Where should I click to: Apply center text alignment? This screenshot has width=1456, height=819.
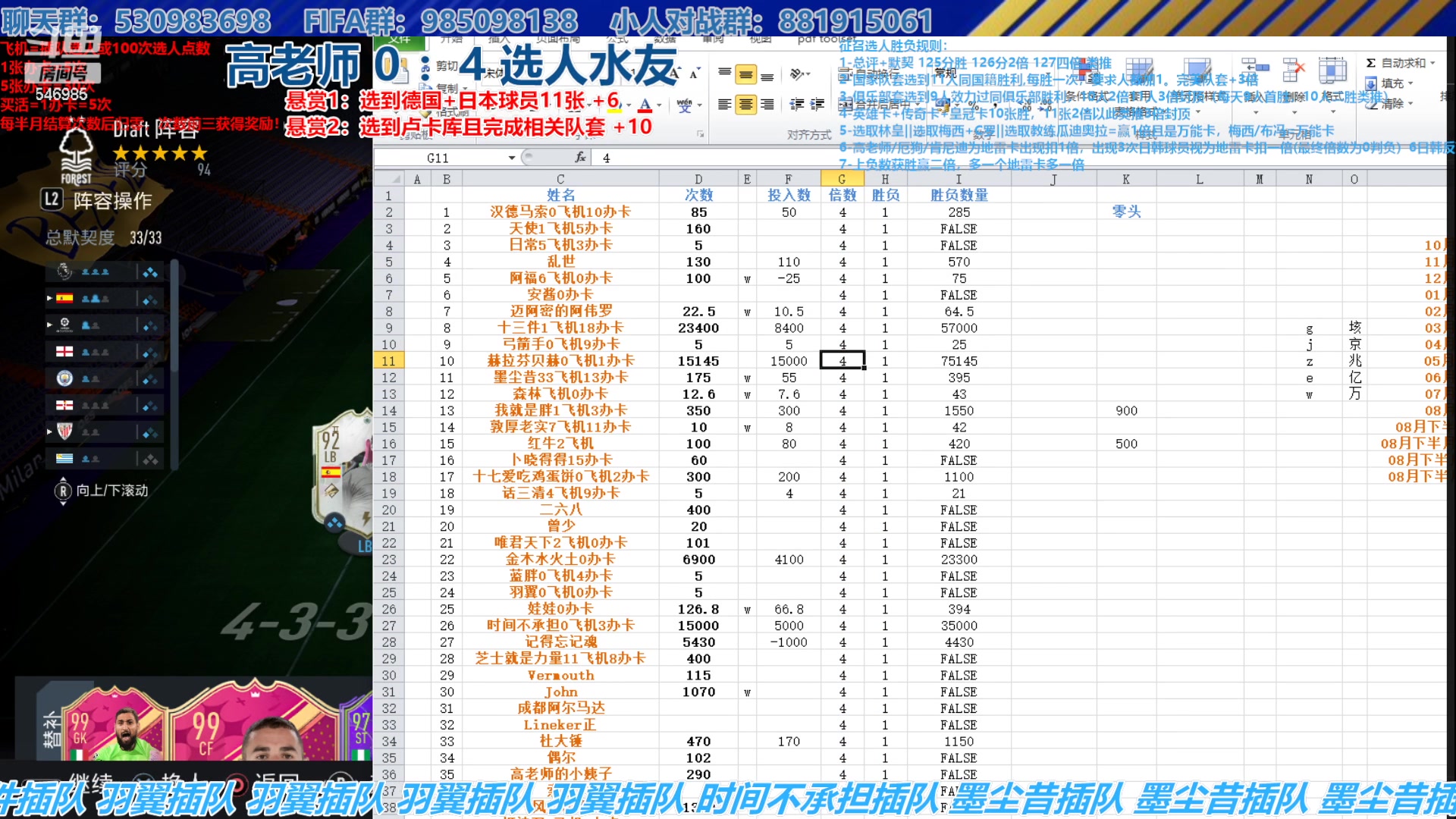click(x=746, y=105)
